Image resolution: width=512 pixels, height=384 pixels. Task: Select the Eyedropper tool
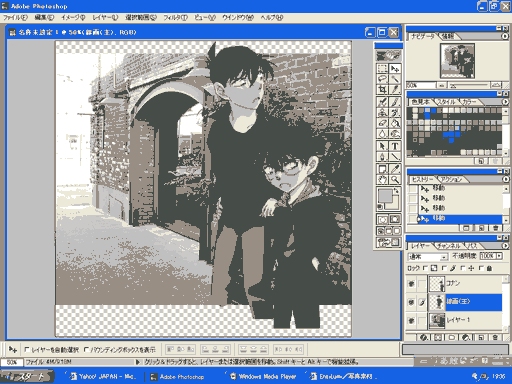pyautogui.click(x=395, y=169)
